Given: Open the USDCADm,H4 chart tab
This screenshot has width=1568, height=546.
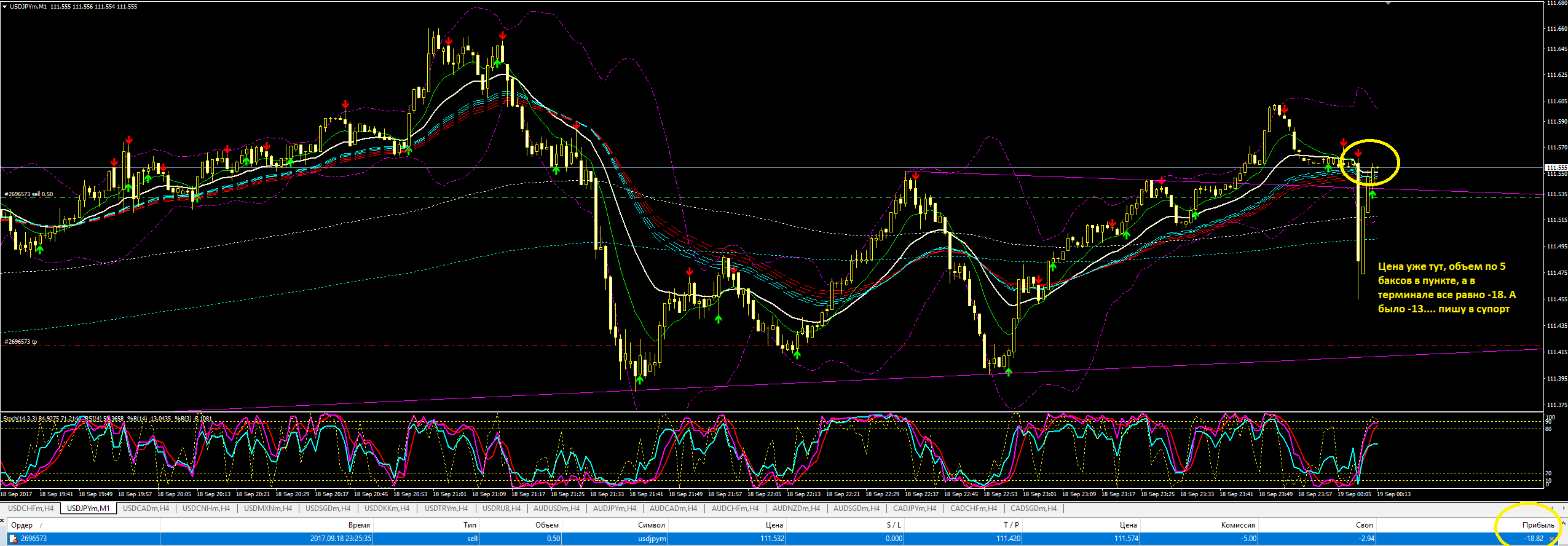Looking at the screenshot, I should 146,508.
